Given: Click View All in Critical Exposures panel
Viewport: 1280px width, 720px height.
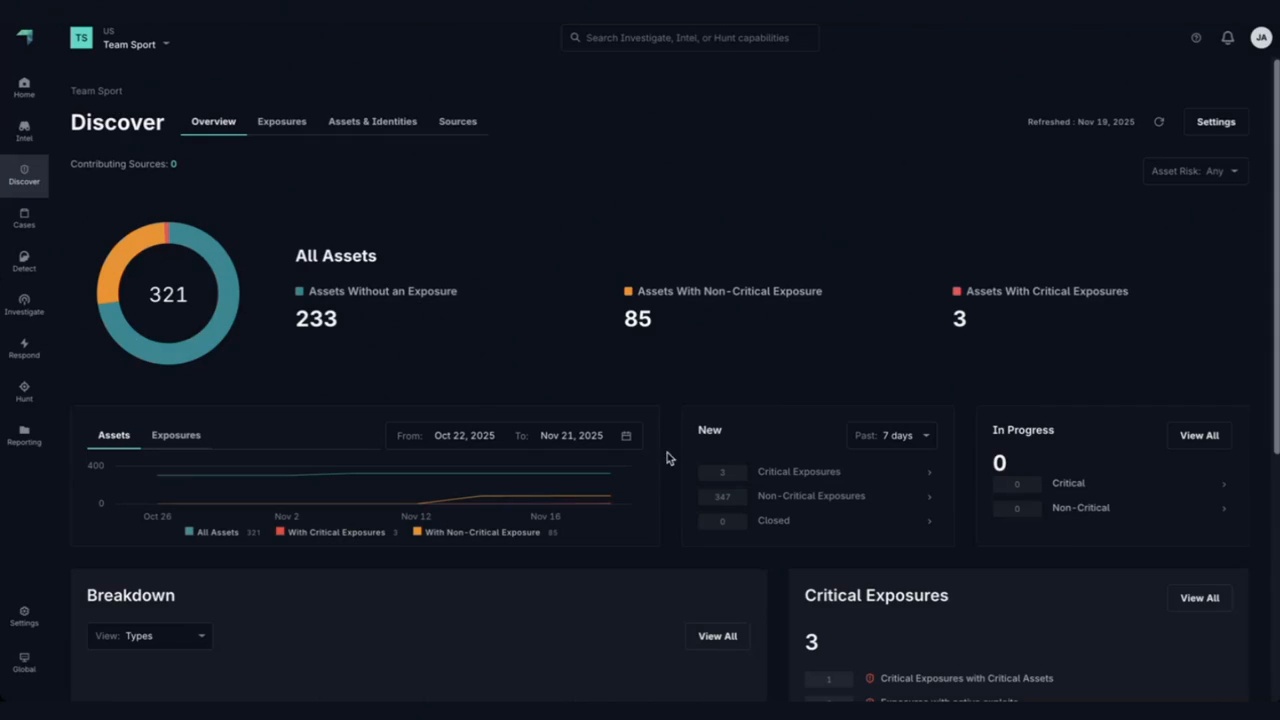Looking at the screenshot, I should pos(1199,598).
